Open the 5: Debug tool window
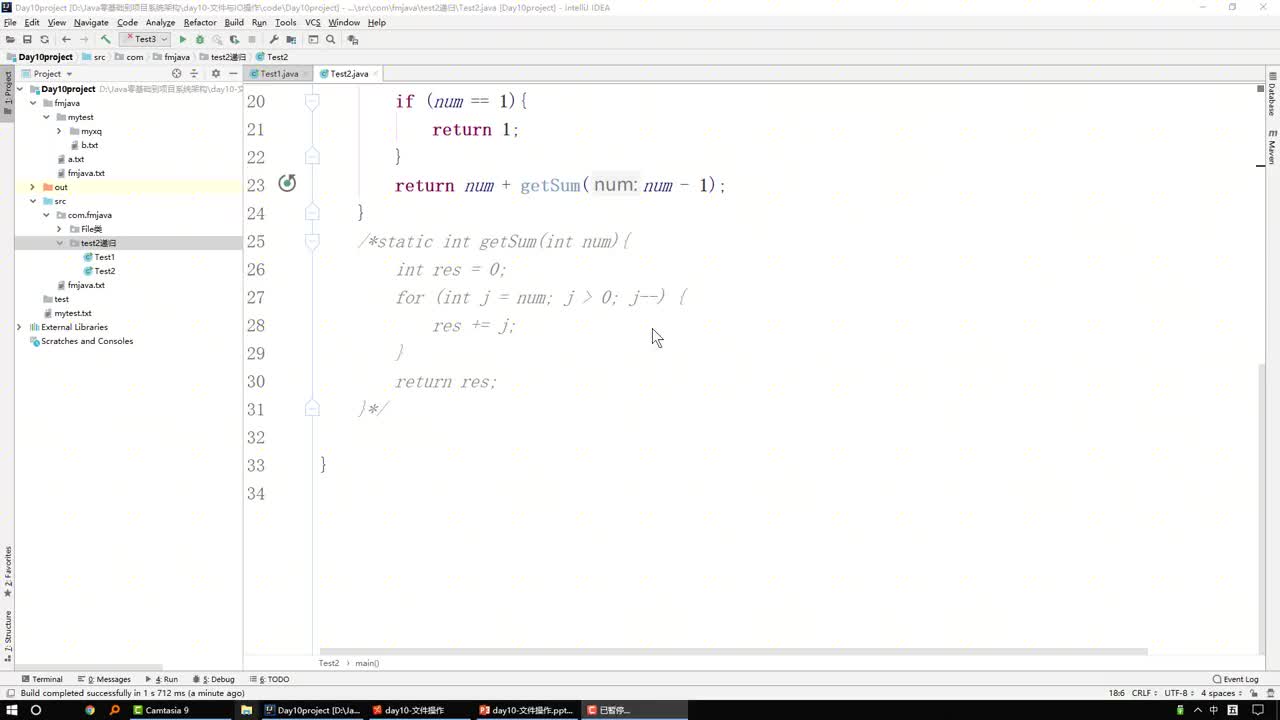1280x720 pixels. point(214,679)
